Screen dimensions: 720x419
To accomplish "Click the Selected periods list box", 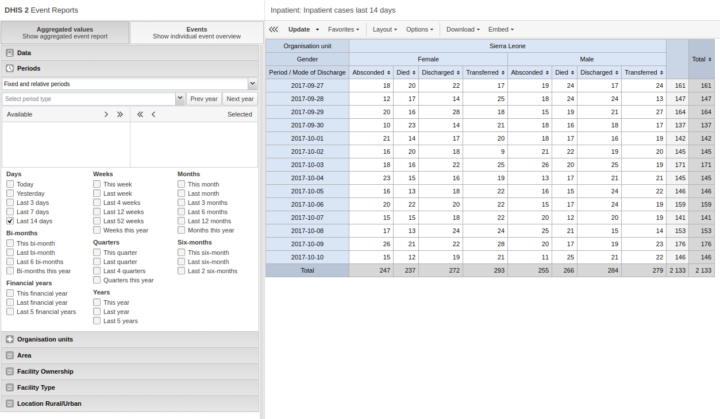I will click(x=194, y=144).
